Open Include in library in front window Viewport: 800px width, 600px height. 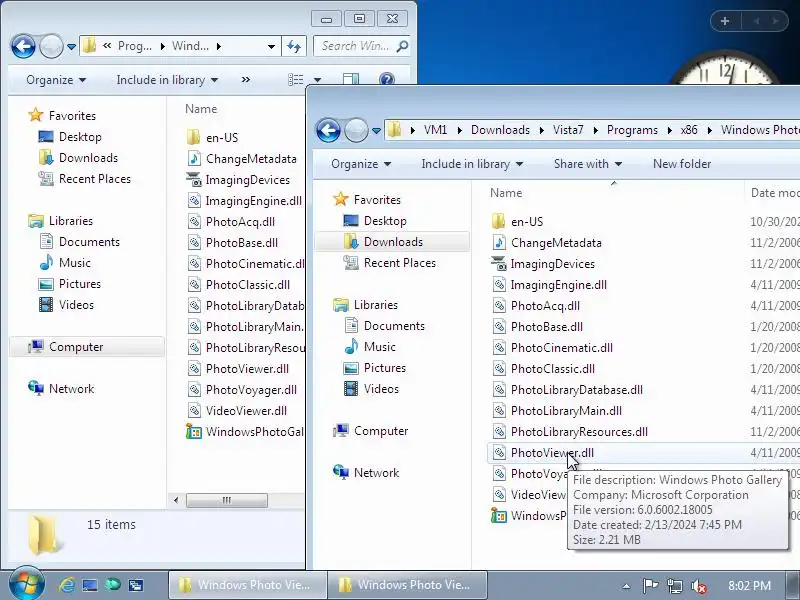[472, 164]
